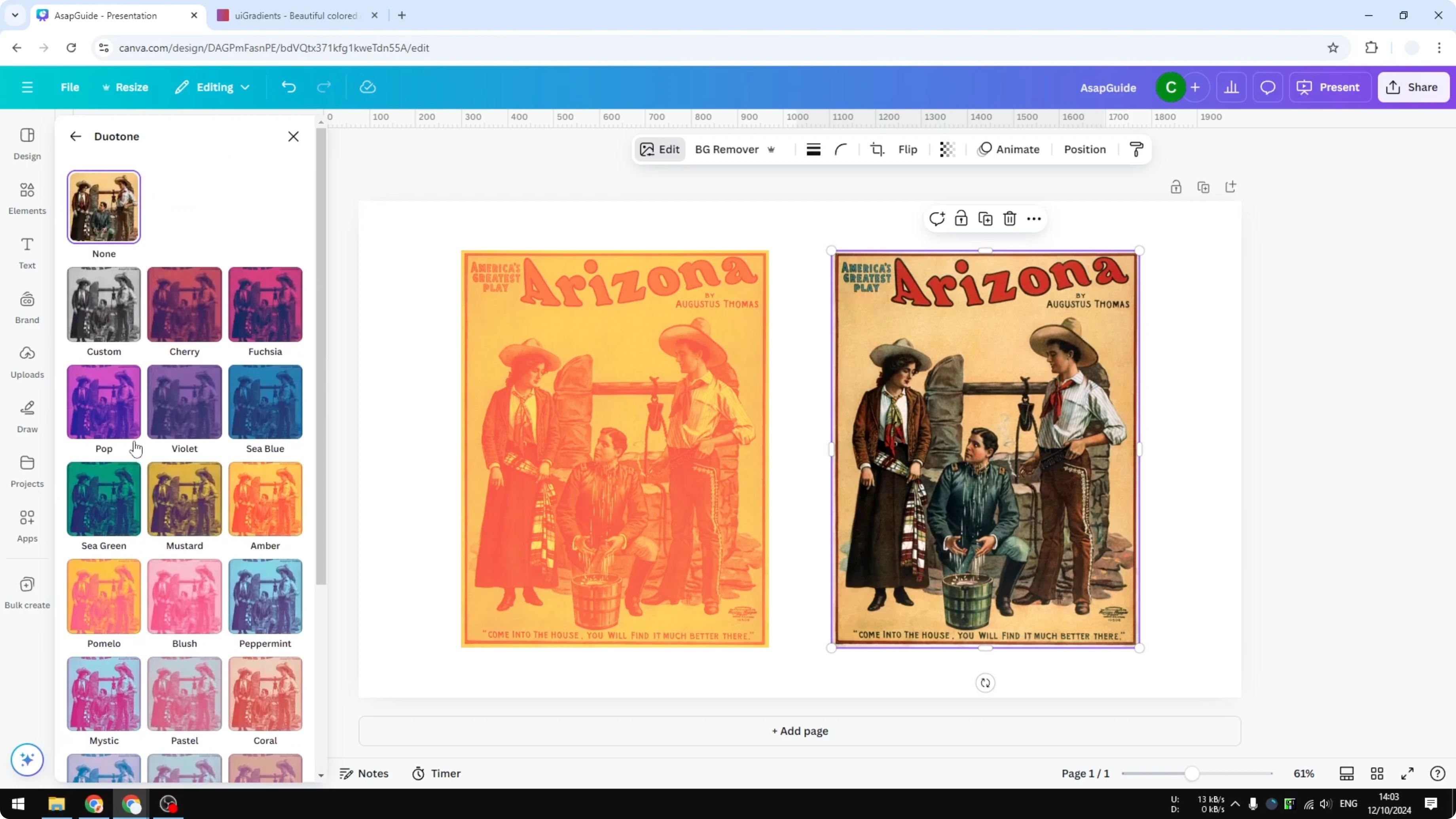Adjust the zoom slider
This screenshot has height=819, width=1456.
[1192, 773]
